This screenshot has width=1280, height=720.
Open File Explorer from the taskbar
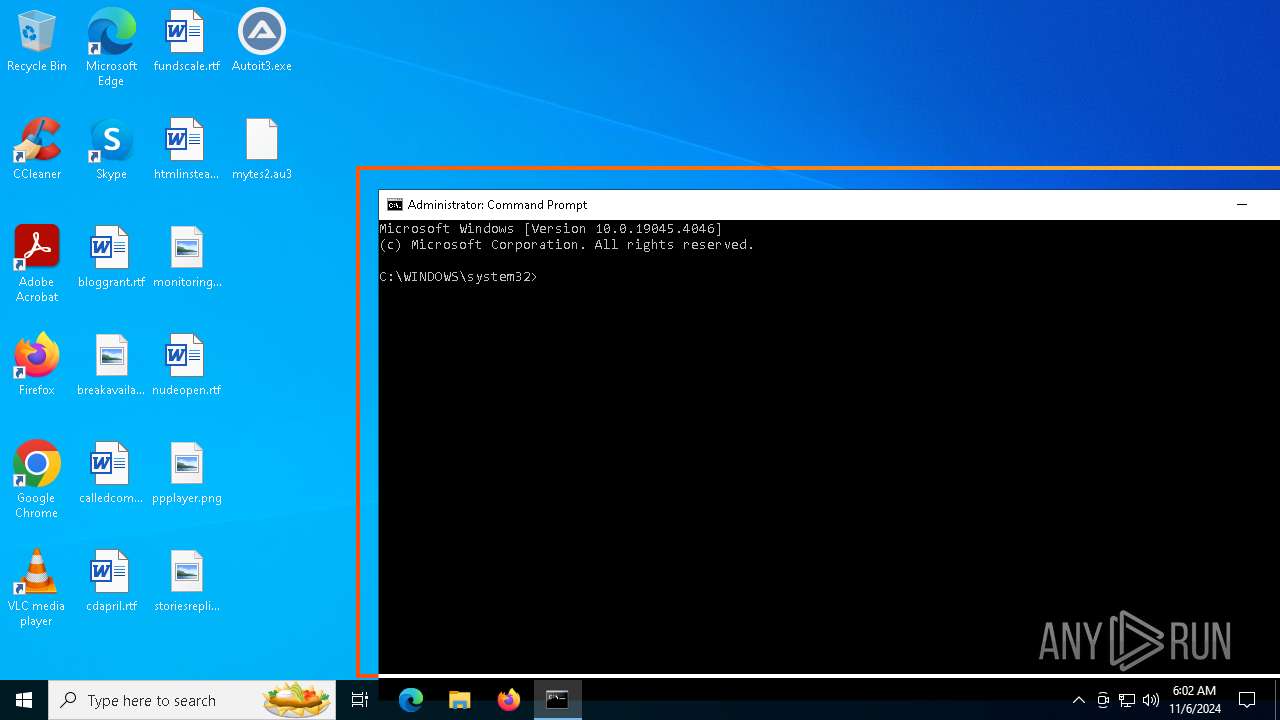click(x=460, y=700)
